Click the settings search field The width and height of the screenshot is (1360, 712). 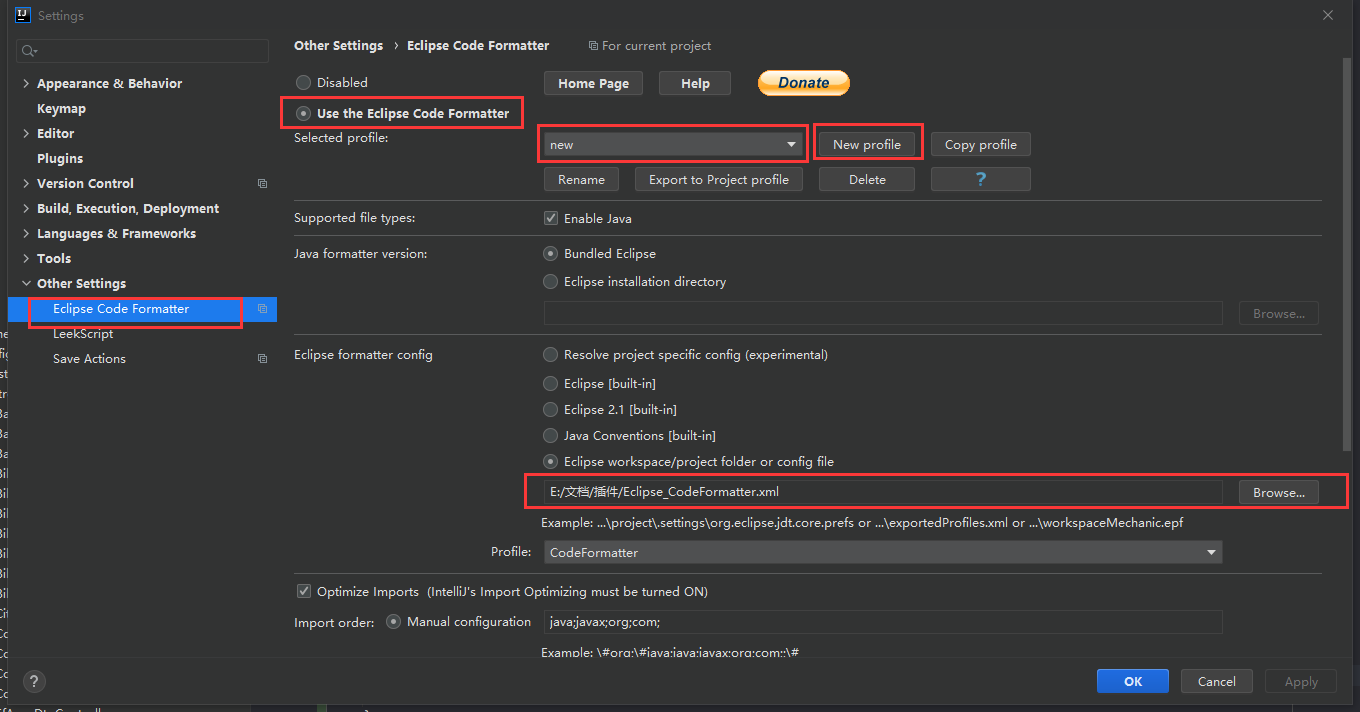(142, 51)
